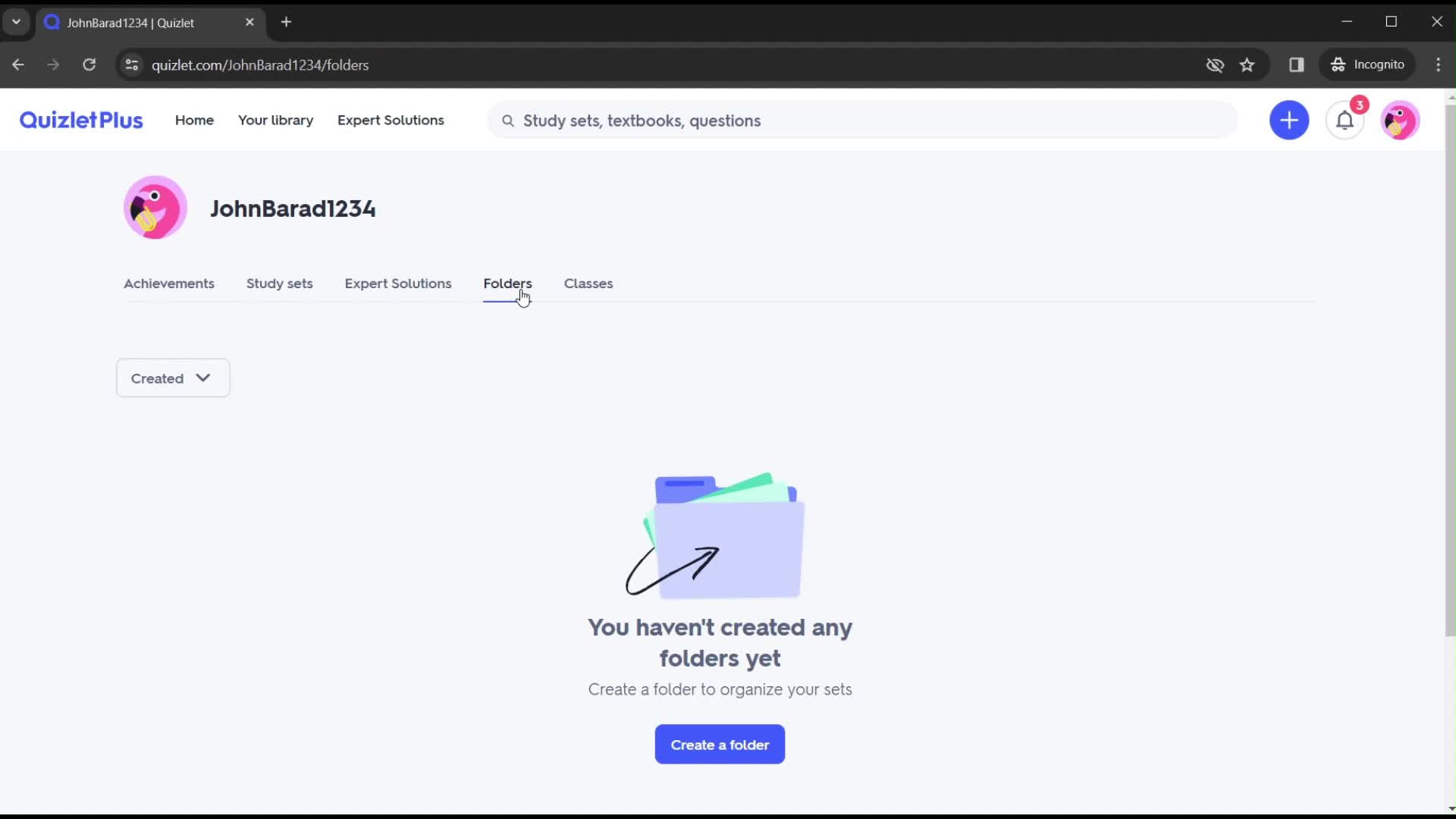Click the Your library menu item
This screenshot has height=819, width=1456.
tap(275, 120)
